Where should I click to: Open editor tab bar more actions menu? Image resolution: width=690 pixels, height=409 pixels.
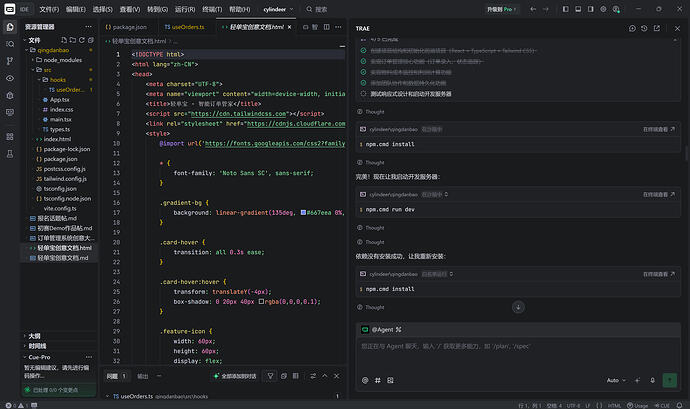[x=338, y=27]
